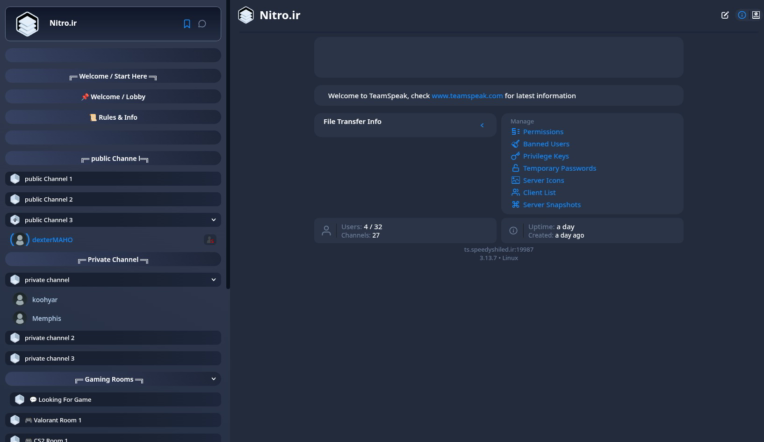Open the www.teamspeak.com link

pos(467,96)
